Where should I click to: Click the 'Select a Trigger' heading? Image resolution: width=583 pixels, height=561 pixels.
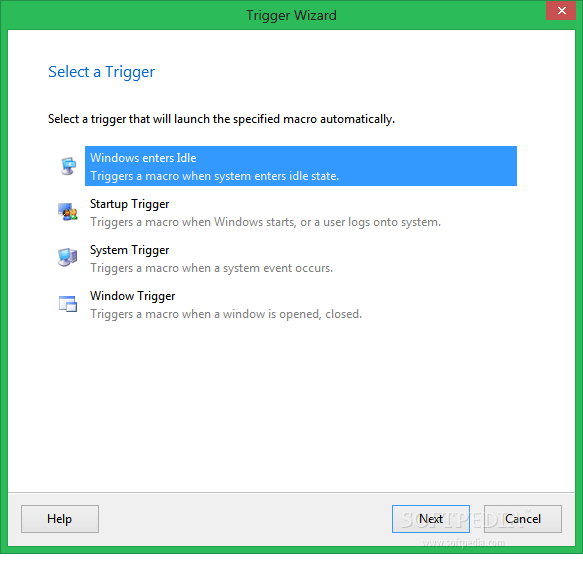point(102,72)
